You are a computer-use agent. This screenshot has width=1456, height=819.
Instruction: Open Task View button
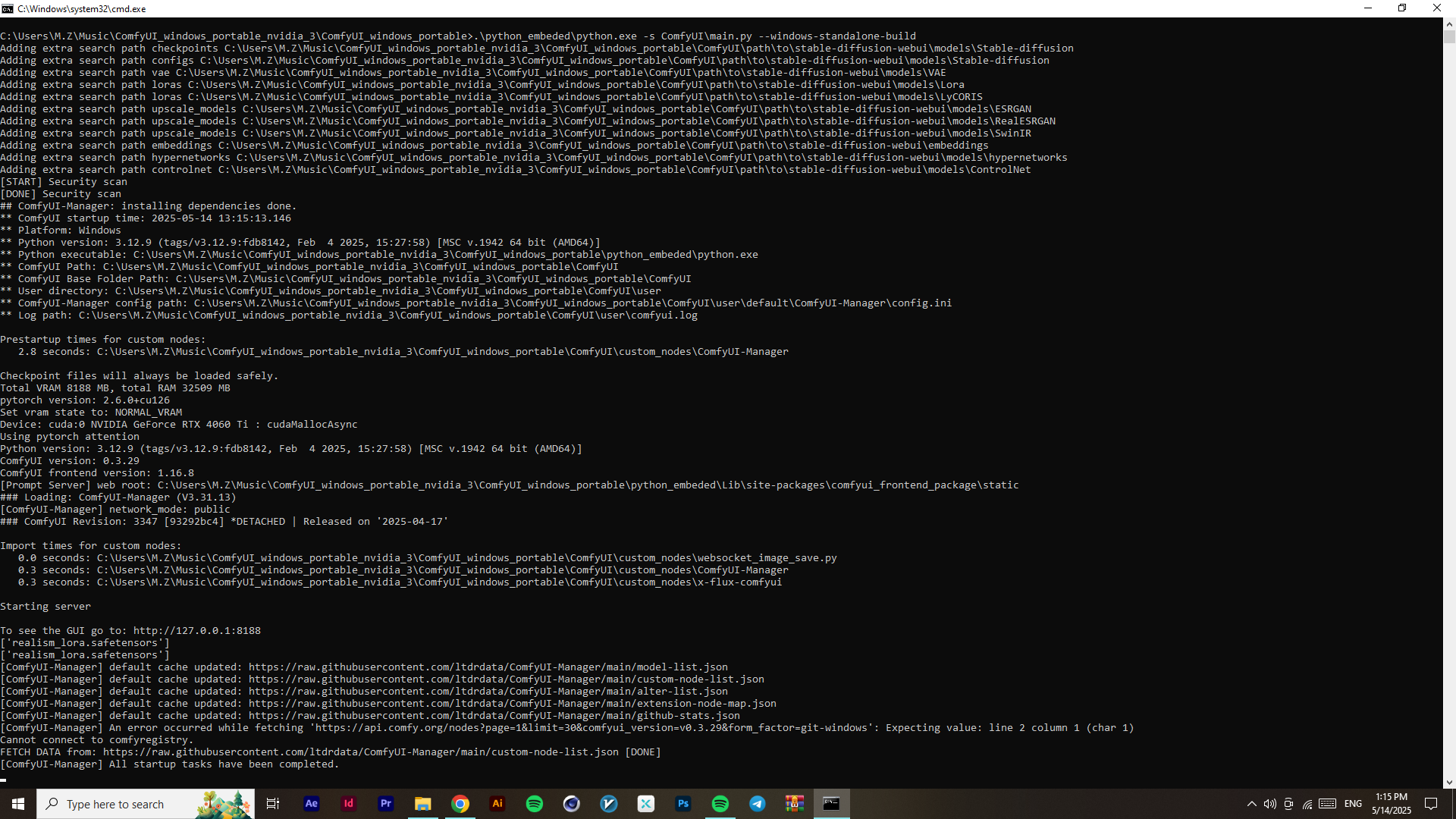point(273,804)
